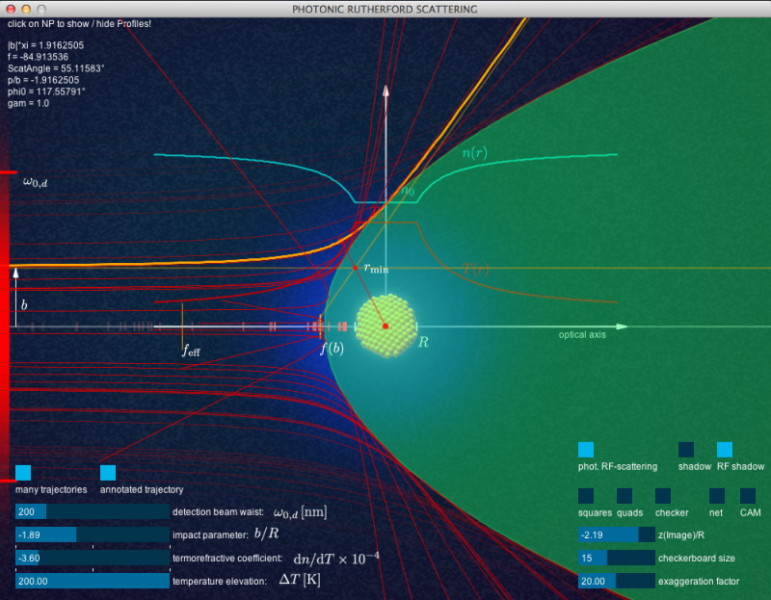Click the red r_min marker point

point(355,268)
